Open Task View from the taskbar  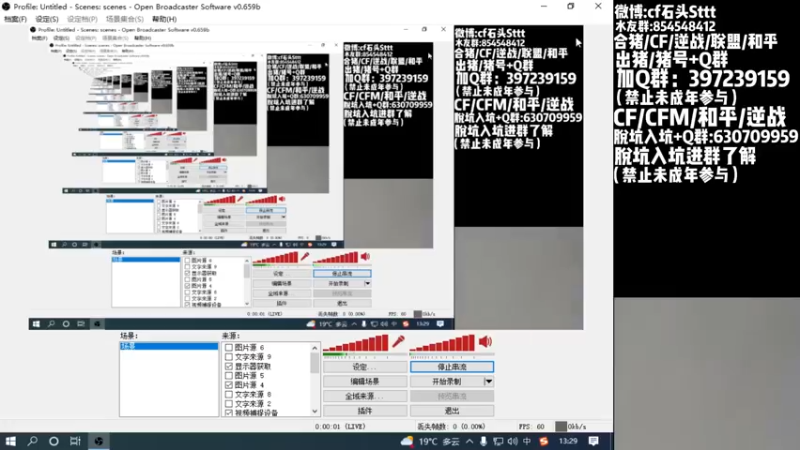(x=75, y=441)
